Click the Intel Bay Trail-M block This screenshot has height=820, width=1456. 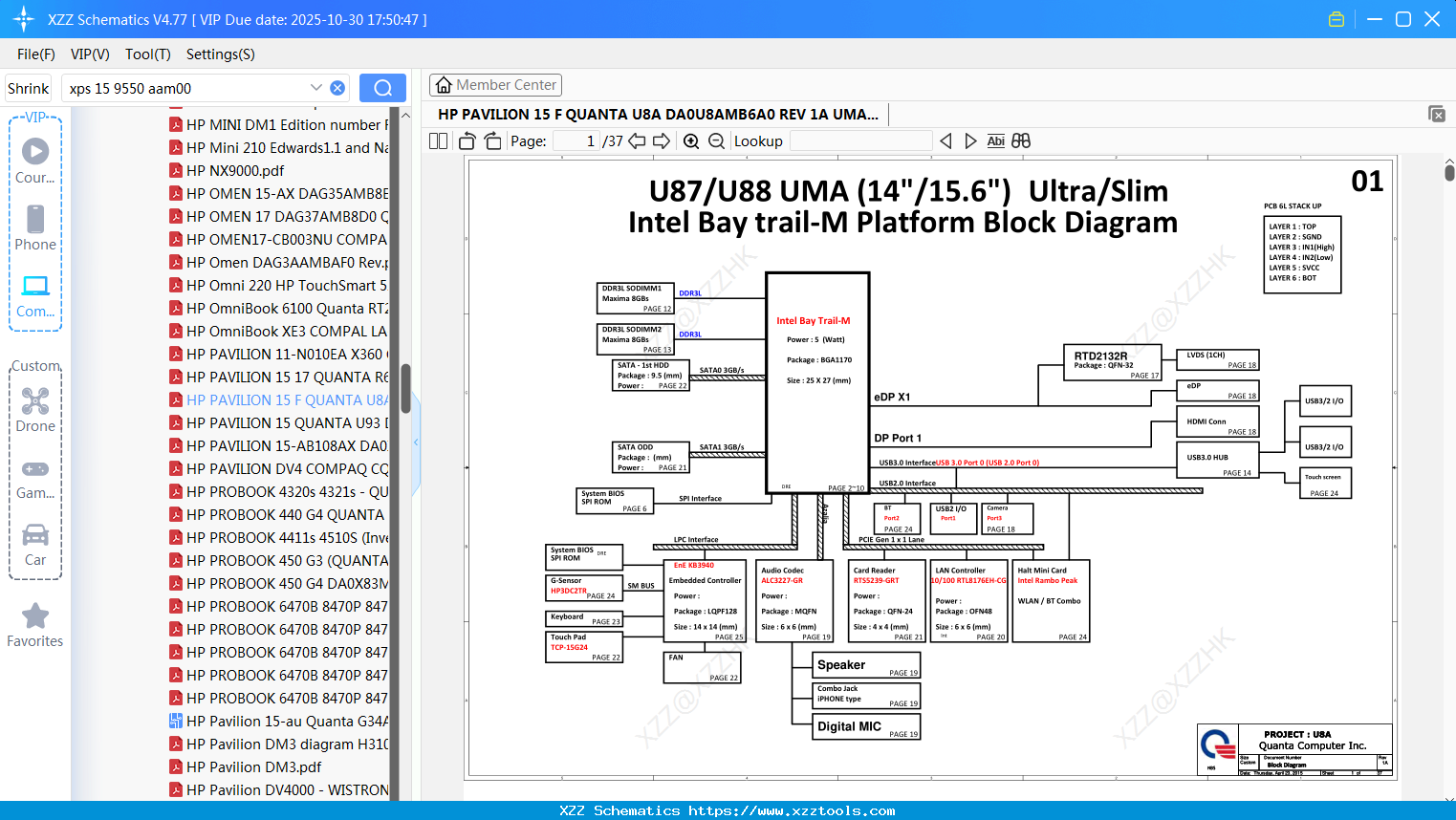point(817,382)
